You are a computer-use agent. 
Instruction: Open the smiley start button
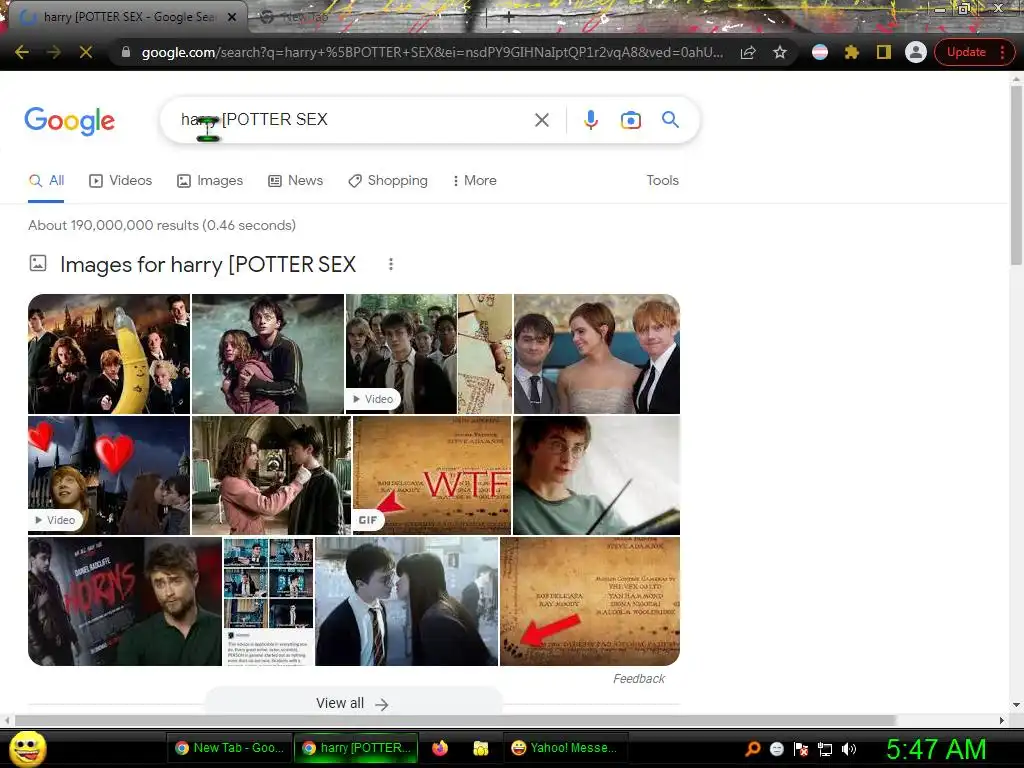point(27,749)
